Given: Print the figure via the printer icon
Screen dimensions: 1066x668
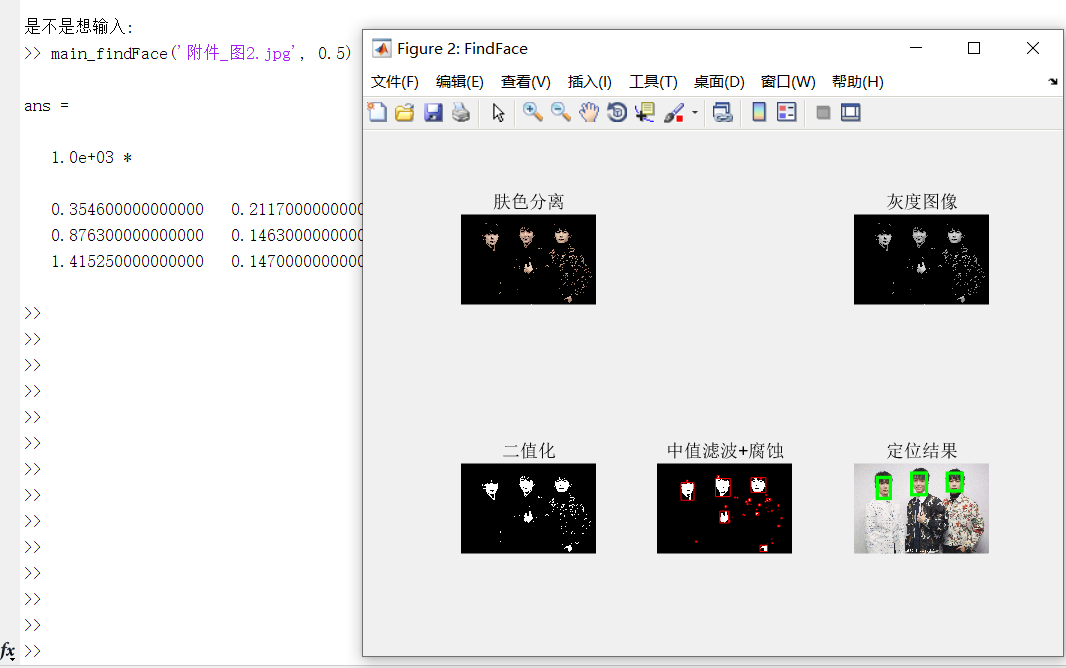Looking at the screenshot, I should [460, 112].
